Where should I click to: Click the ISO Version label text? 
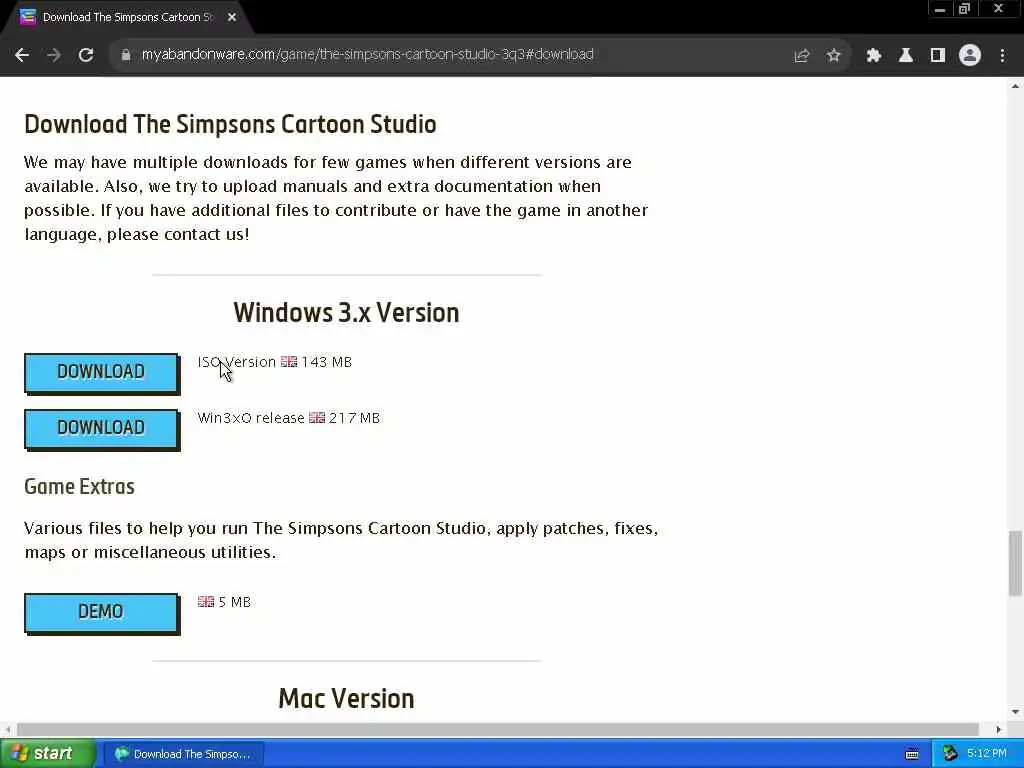pyautogui.click(x=236, y=362)
